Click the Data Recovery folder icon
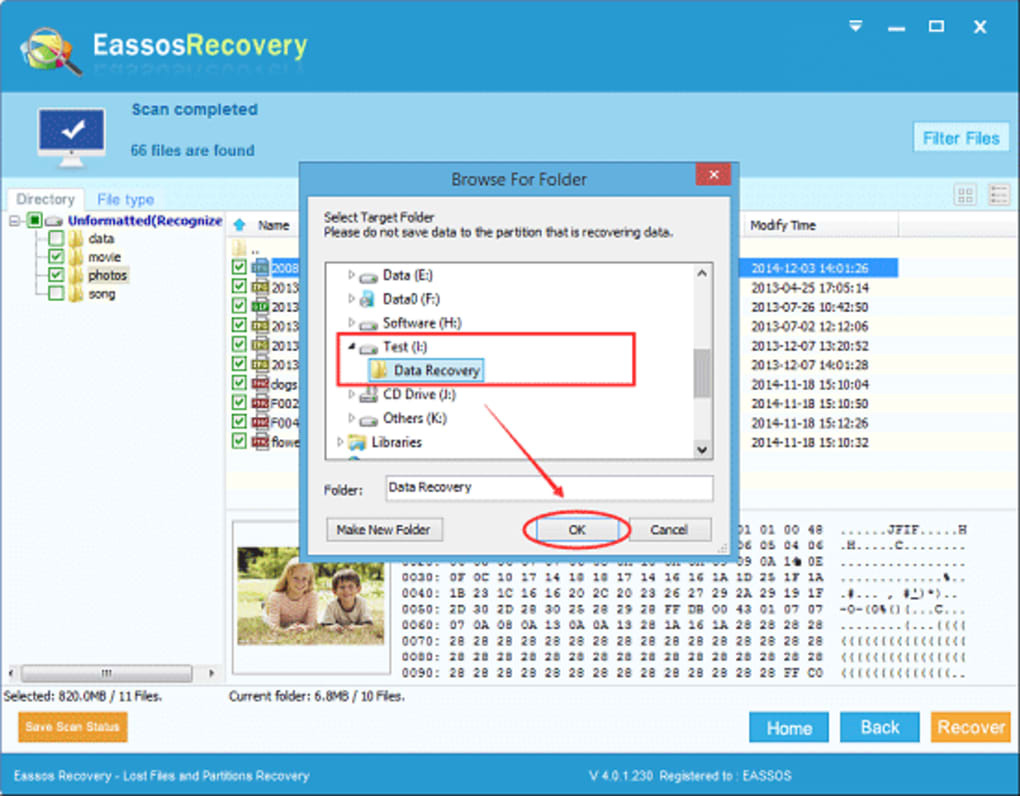 379,370
